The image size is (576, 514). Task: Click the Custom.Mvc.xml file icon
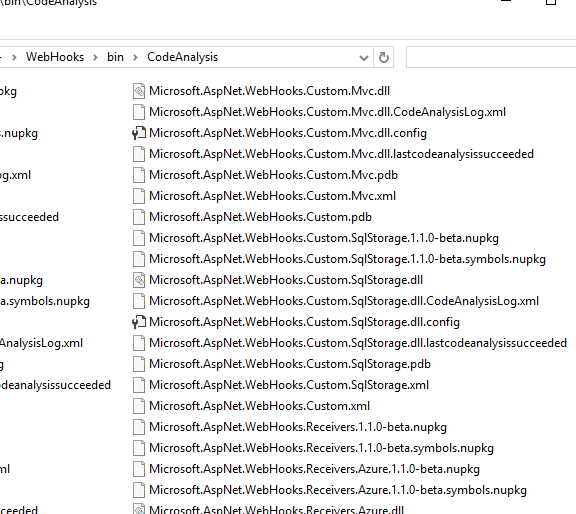tap(139, 196)
